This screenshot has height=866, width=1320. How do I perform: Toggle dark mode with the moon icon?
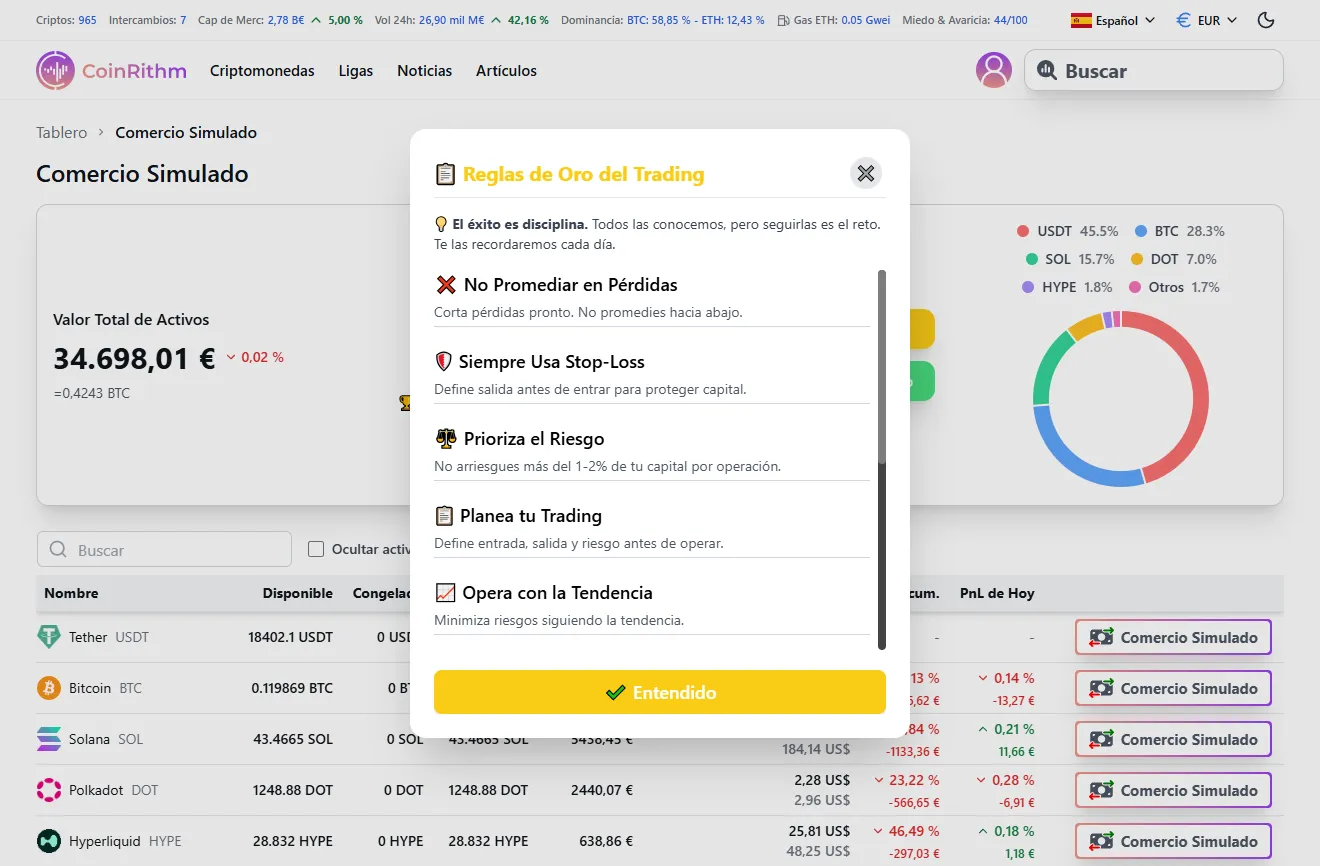(x=1265, y=19)
